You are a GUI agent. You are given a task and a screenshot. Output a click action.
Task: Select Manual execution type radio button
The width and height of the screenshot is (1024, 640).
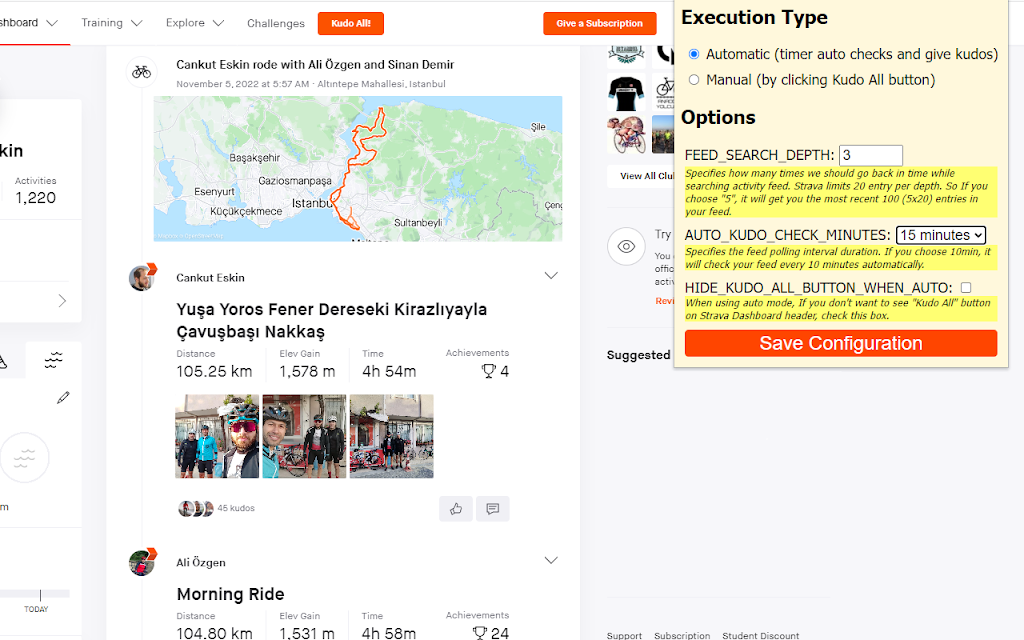tap(694, 80)
